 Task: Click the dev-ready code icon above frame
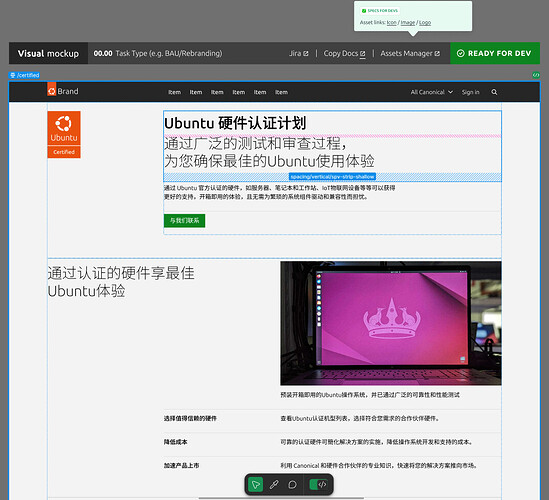(x=536, y=75)
